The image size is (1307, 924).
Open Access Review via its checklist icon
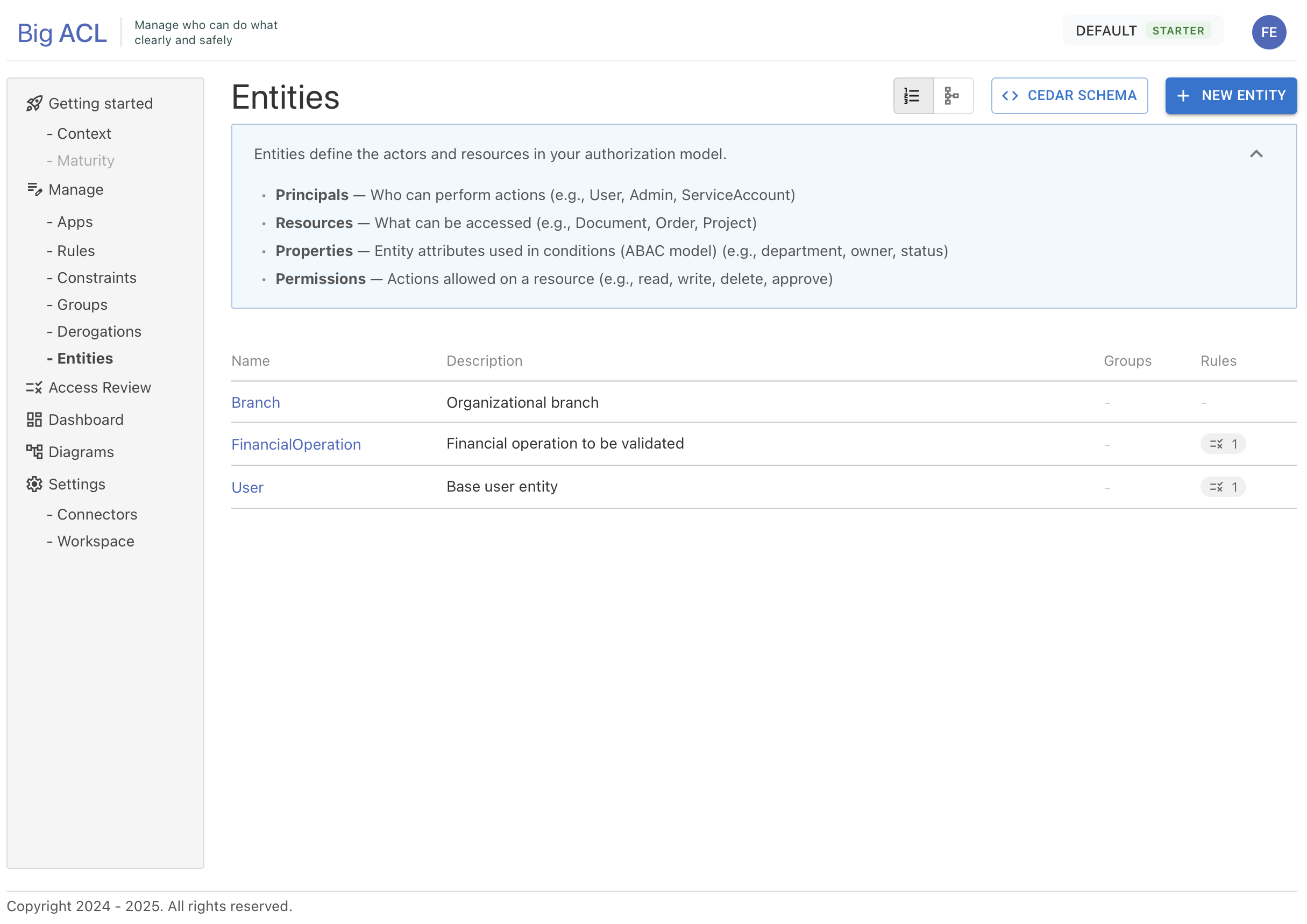pos(34,387)
